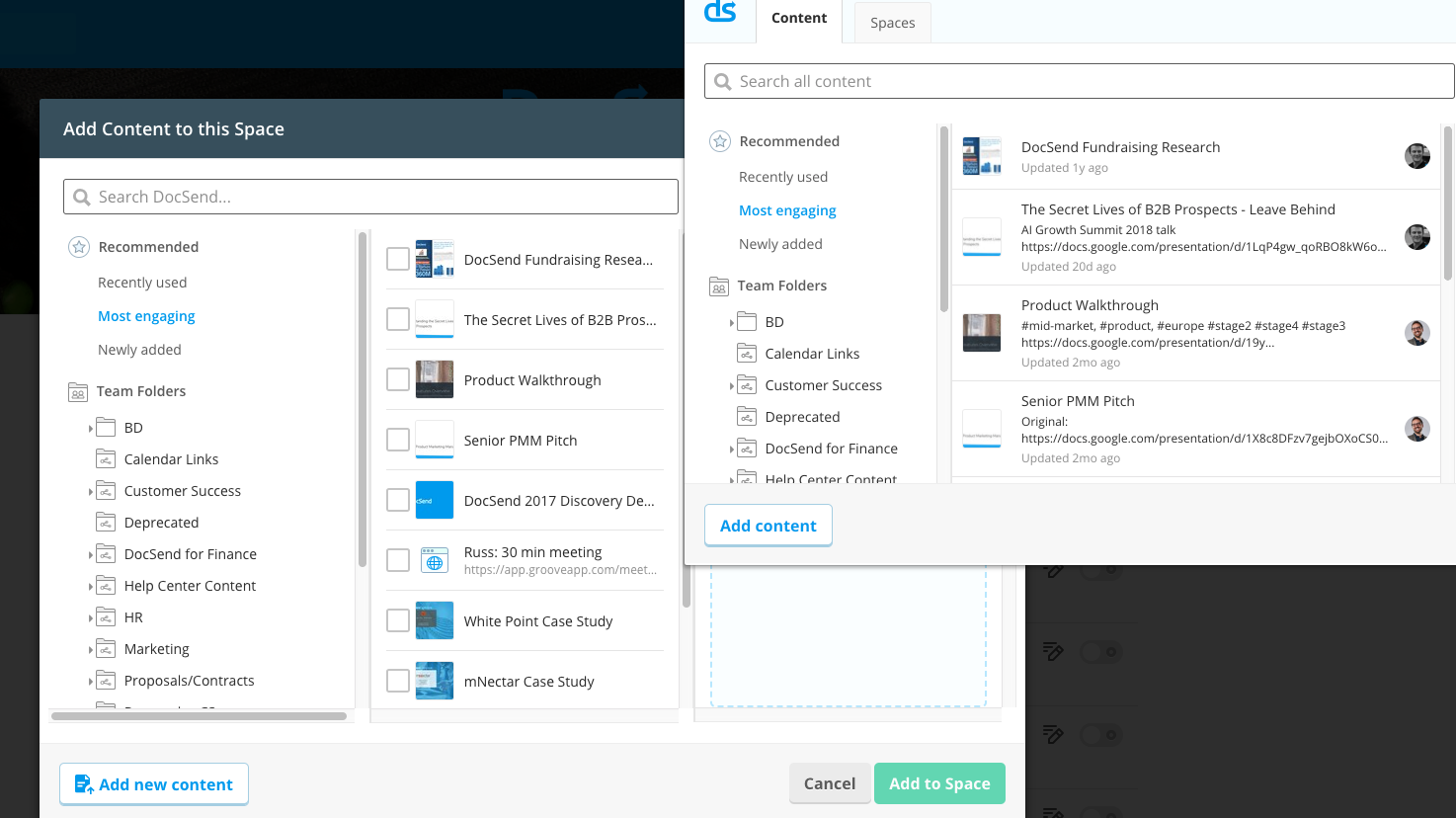Click the Search DocSend input field
This screenshot has width=1456, height=818.
click(370, 197)
